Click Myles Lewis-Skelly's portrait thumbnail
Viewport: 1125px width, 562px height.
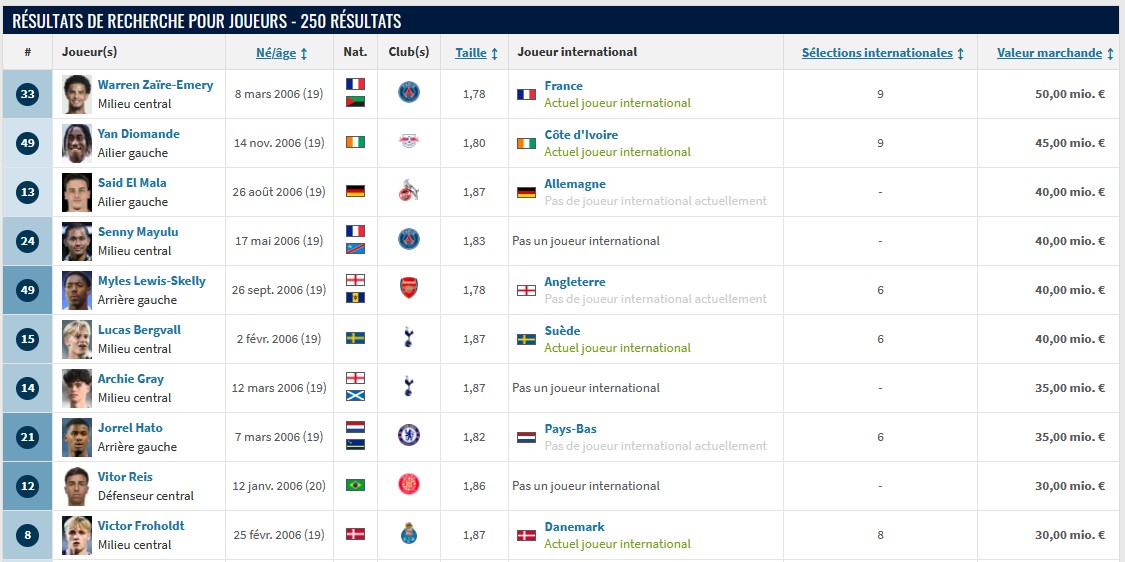tap(77, 289)
